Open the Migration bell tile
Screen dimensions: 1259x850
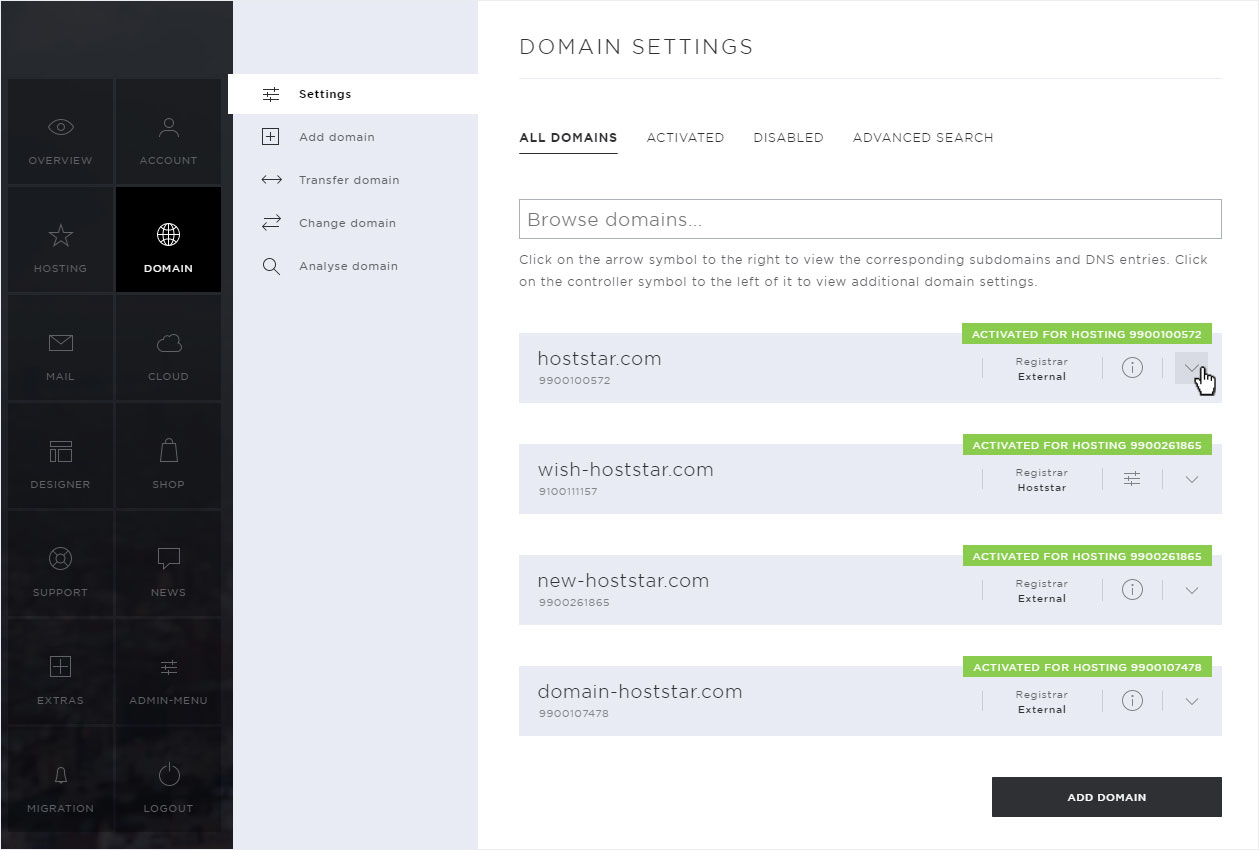tap(60, 780)
